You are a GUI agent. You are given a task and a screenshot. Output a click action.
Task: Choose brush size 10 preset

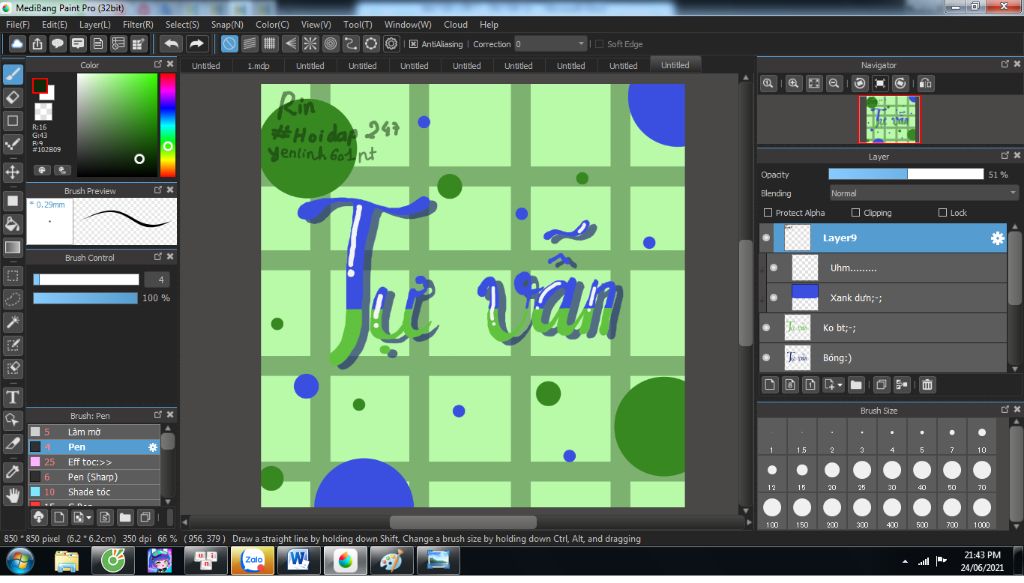[x=982, y=439]
